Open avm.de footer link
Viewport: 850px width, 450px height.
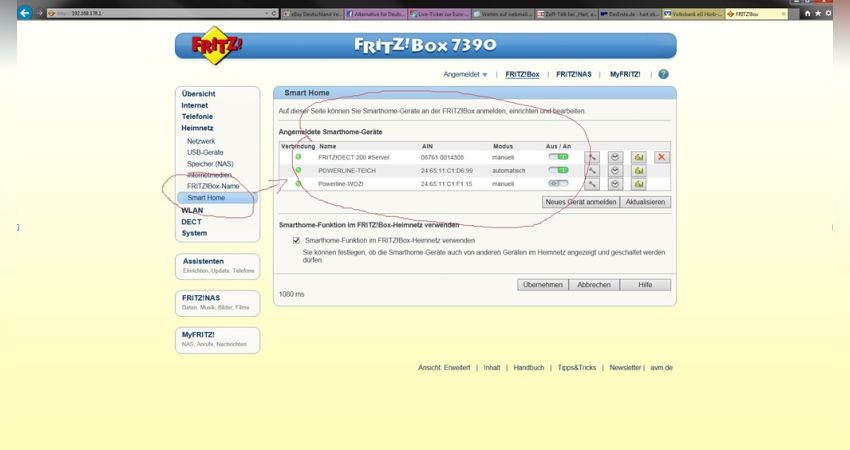[661, 368]
